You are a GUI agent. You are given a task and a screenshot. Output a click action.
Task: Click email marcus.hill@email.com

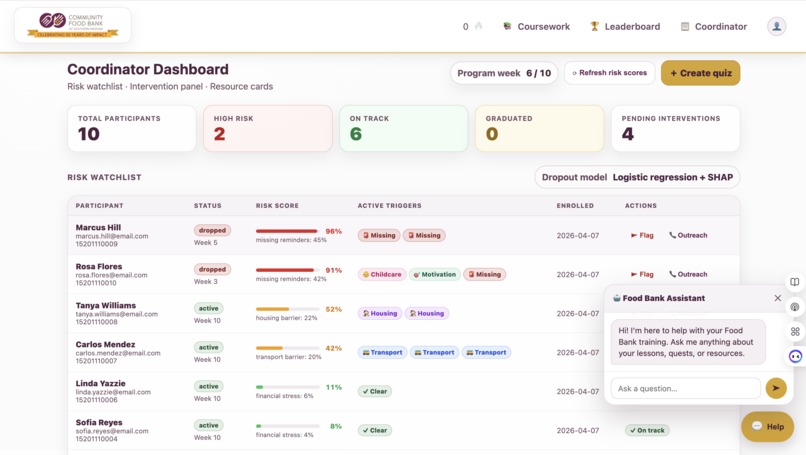click(112, 236)
